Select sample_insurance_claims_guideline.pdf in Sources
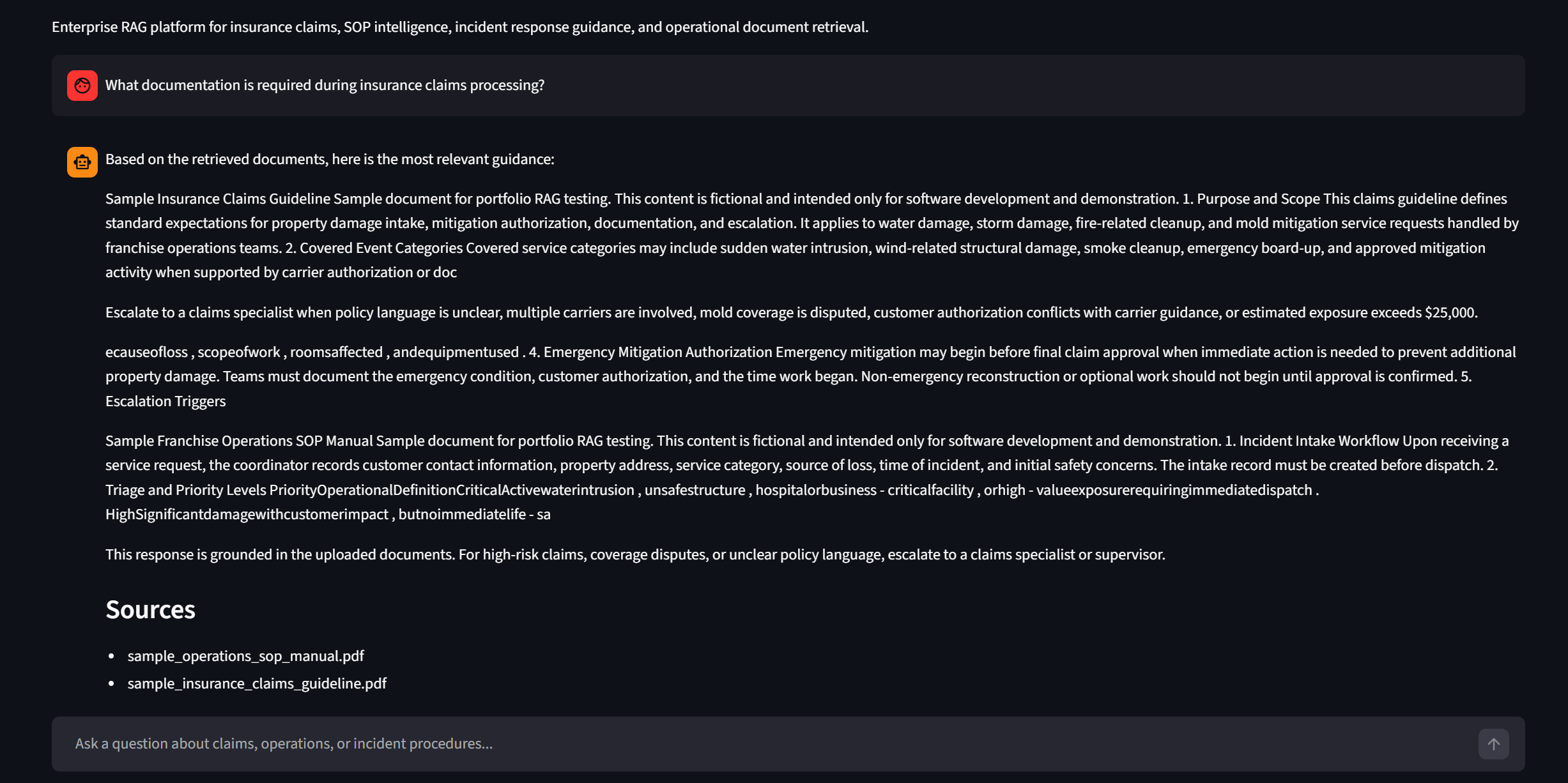This screenshot has height=783, width=1568. (257, 683)
